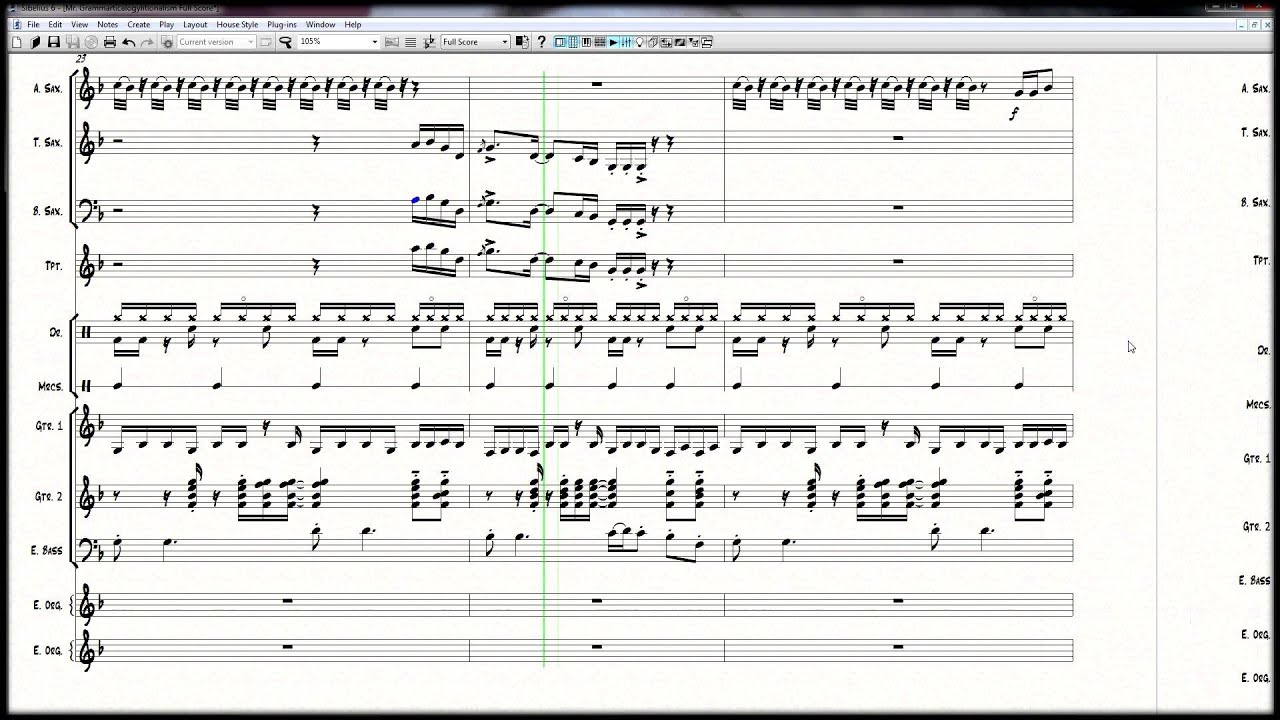Toggle the Video window
Screen dimensions: 1280x720
point(679,42)
